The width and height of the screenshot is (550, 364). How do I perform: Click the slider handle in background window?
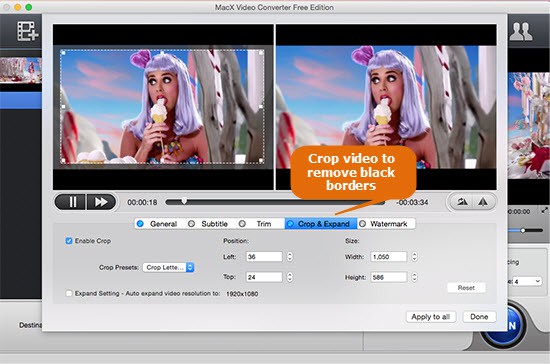(523, 230)
